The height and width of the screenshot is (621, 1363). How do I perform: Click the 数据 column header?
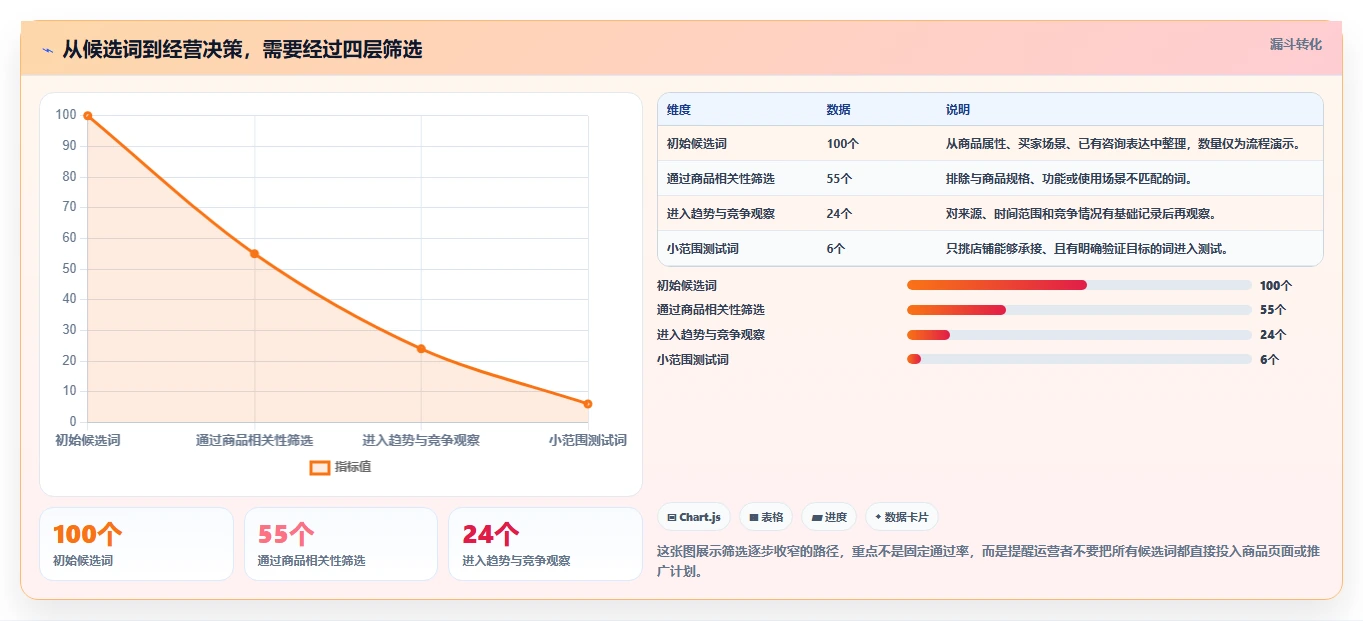pyautogui.click(x=839, y=110)
